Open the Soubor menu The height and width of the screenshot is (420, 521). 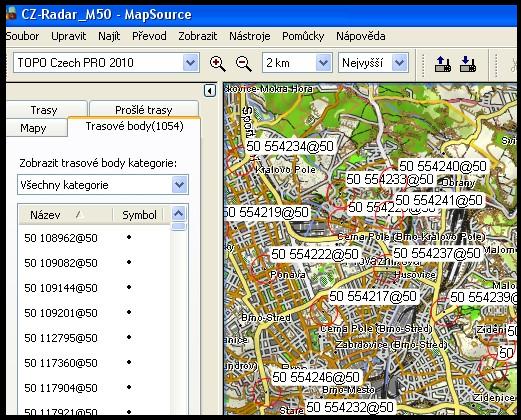pyautogui.click(x=23, y=36)
